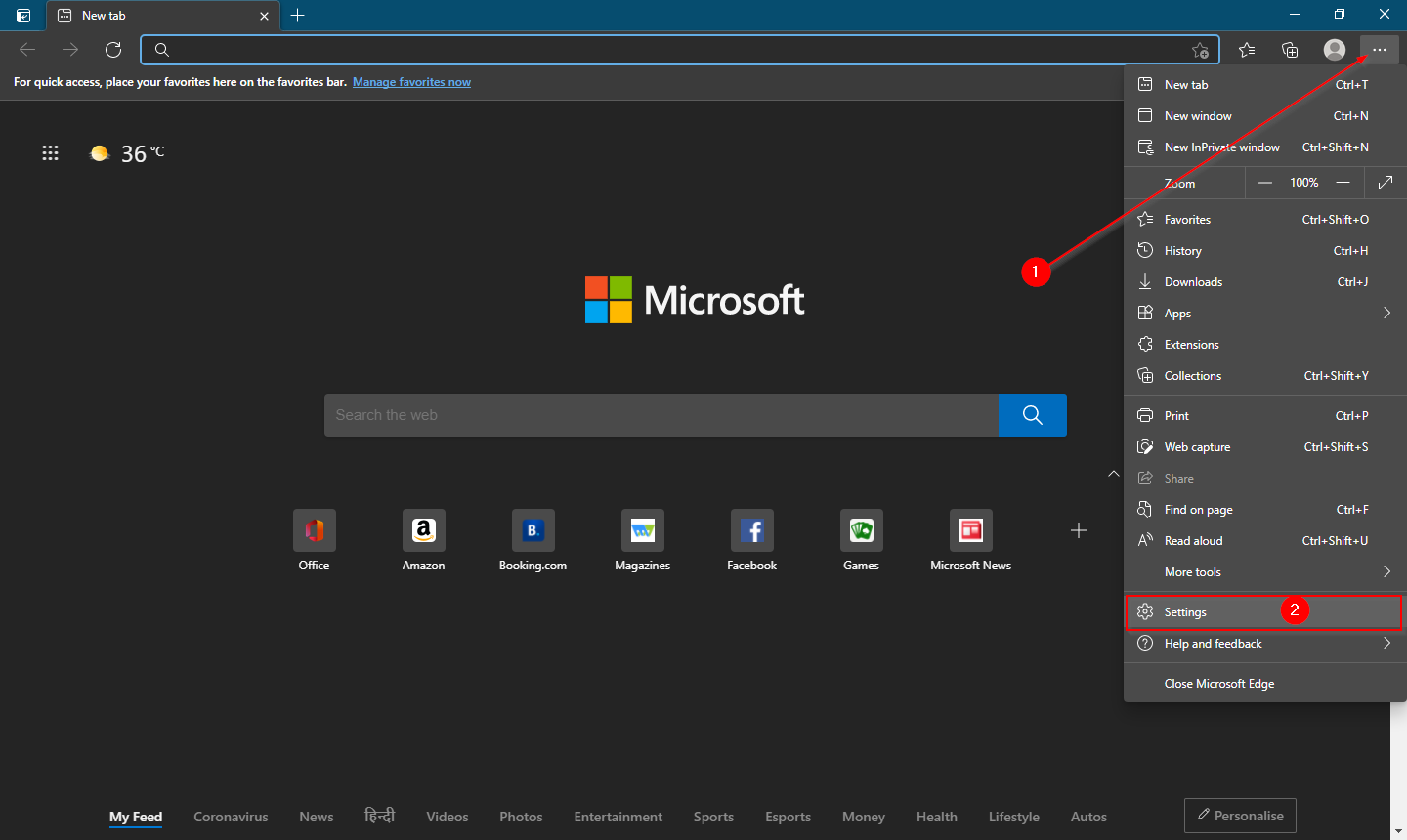Collapse the quick links with up chevron
The height and width of the screenshot is (840, 1407).
click(1113, 474)
